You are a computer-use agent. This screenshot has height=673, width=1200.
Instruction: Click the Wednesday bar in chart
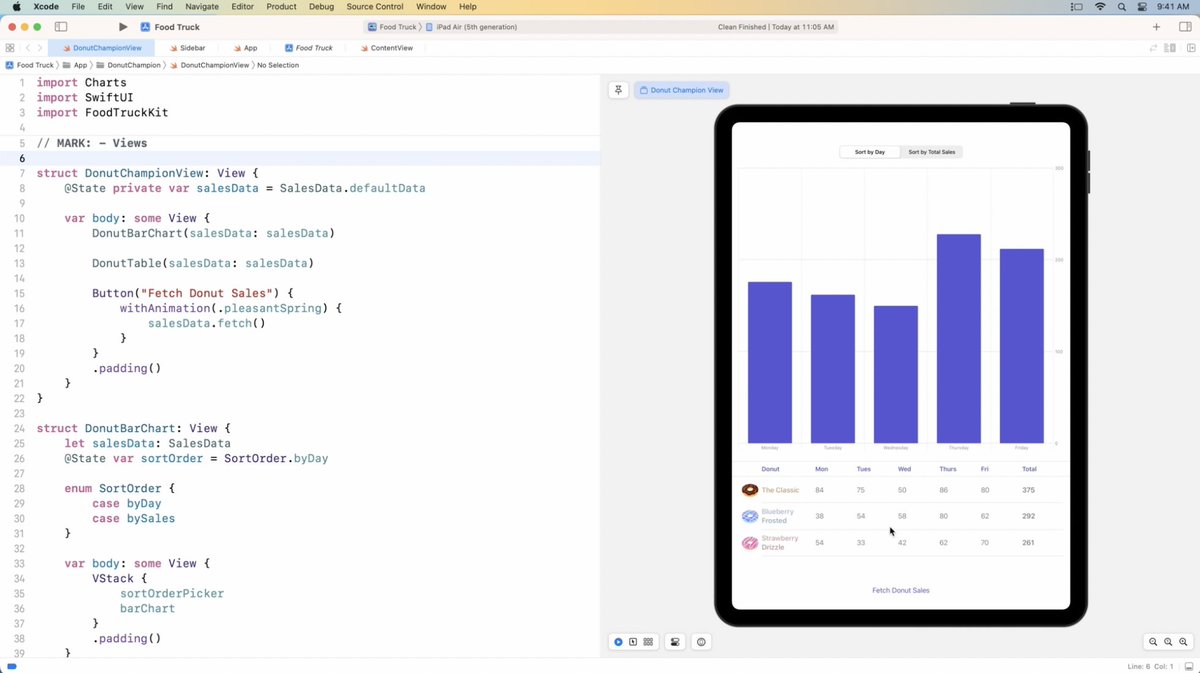coord(895,374)
